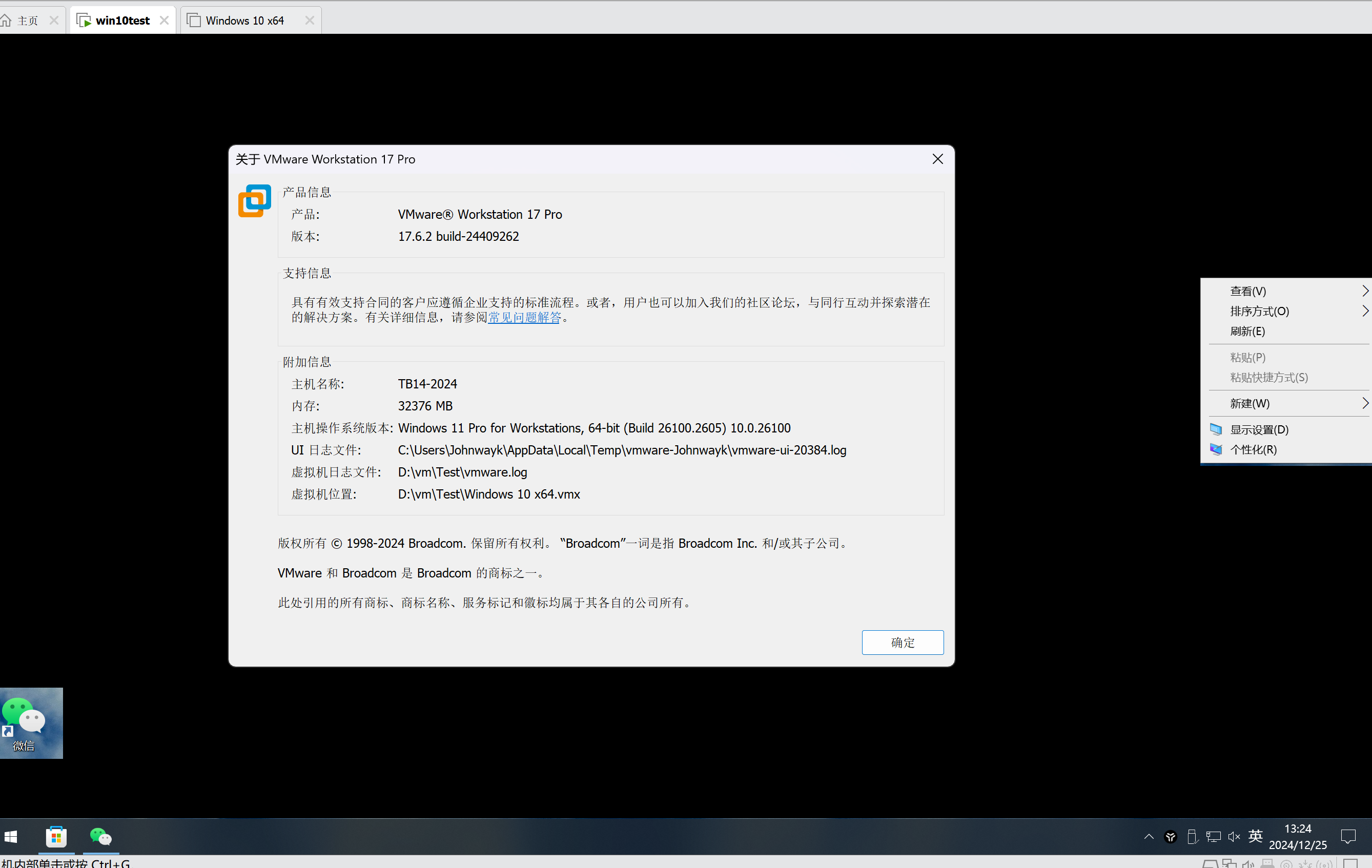
Task: Close the win10test tab with its X
Action: pos(164,20)
